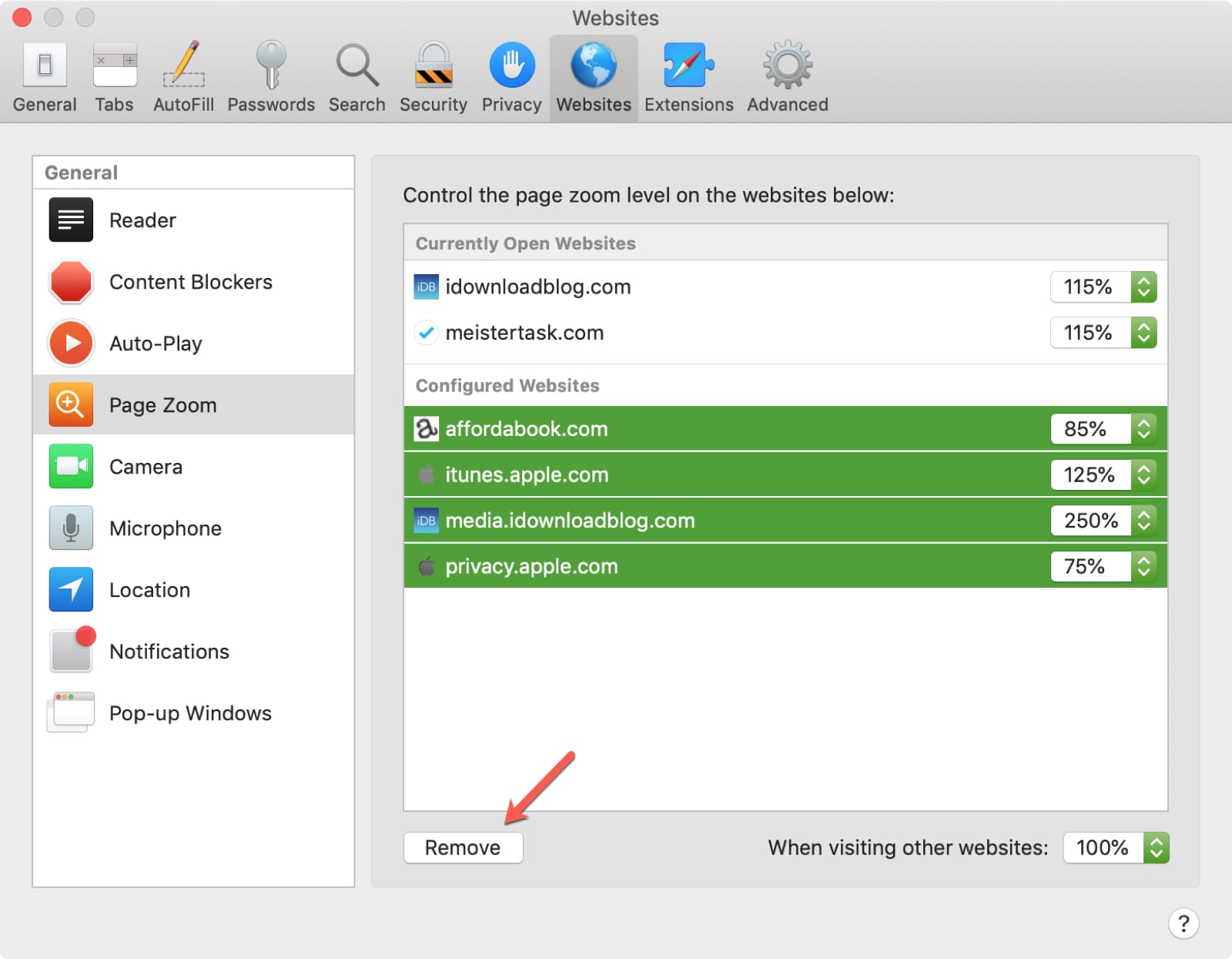Select the Reader icon in sidebar
The height and width of the screenshot is (959, 1232).
(x=71, y=220)
